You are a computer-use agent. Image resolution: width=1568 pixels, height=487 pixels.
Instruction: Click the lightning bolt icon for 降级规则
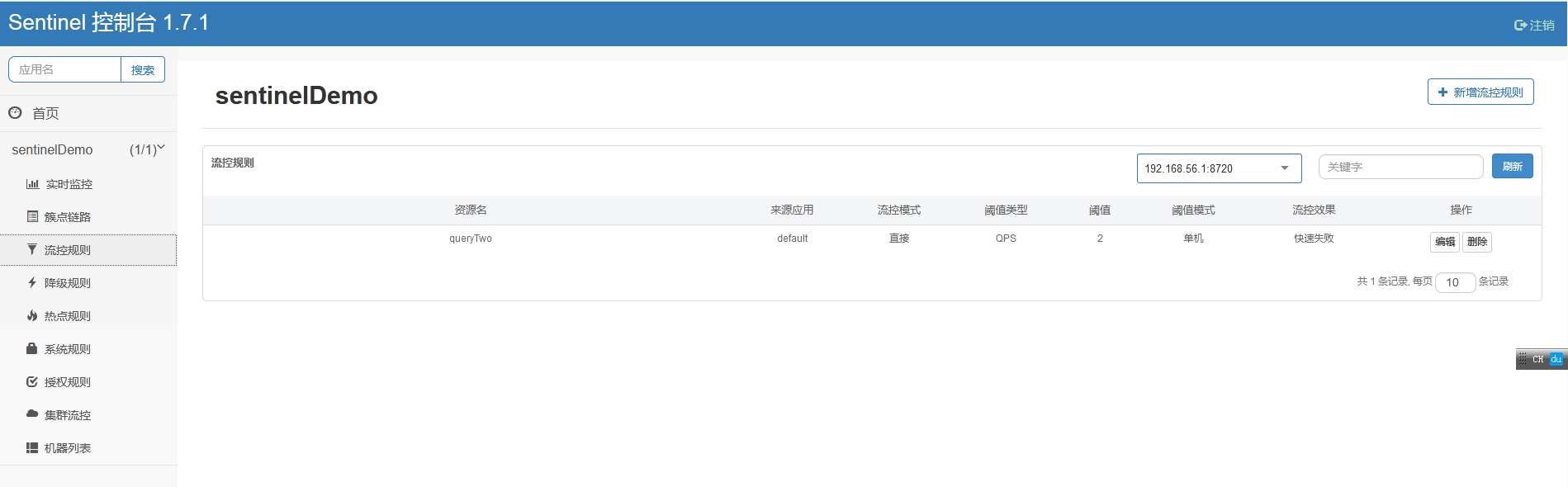pyautogui.click(x=32, y=282)
